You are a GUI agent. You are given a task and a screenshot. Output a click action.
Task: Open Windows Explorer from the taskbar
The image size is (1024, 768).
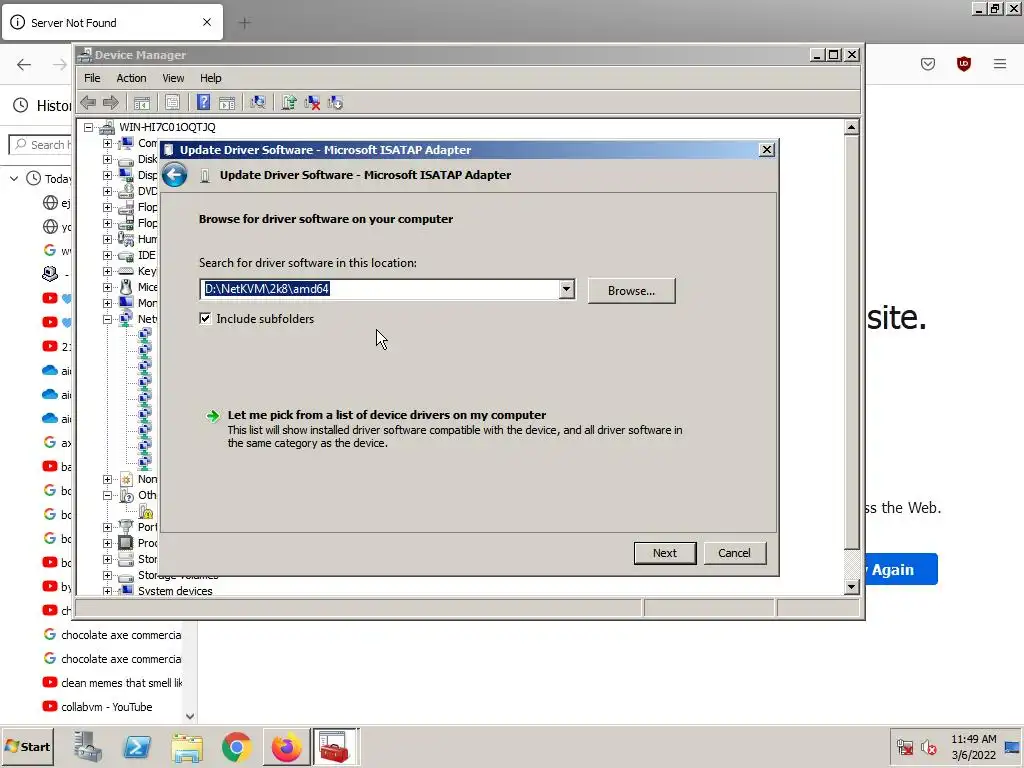(187, 746)
